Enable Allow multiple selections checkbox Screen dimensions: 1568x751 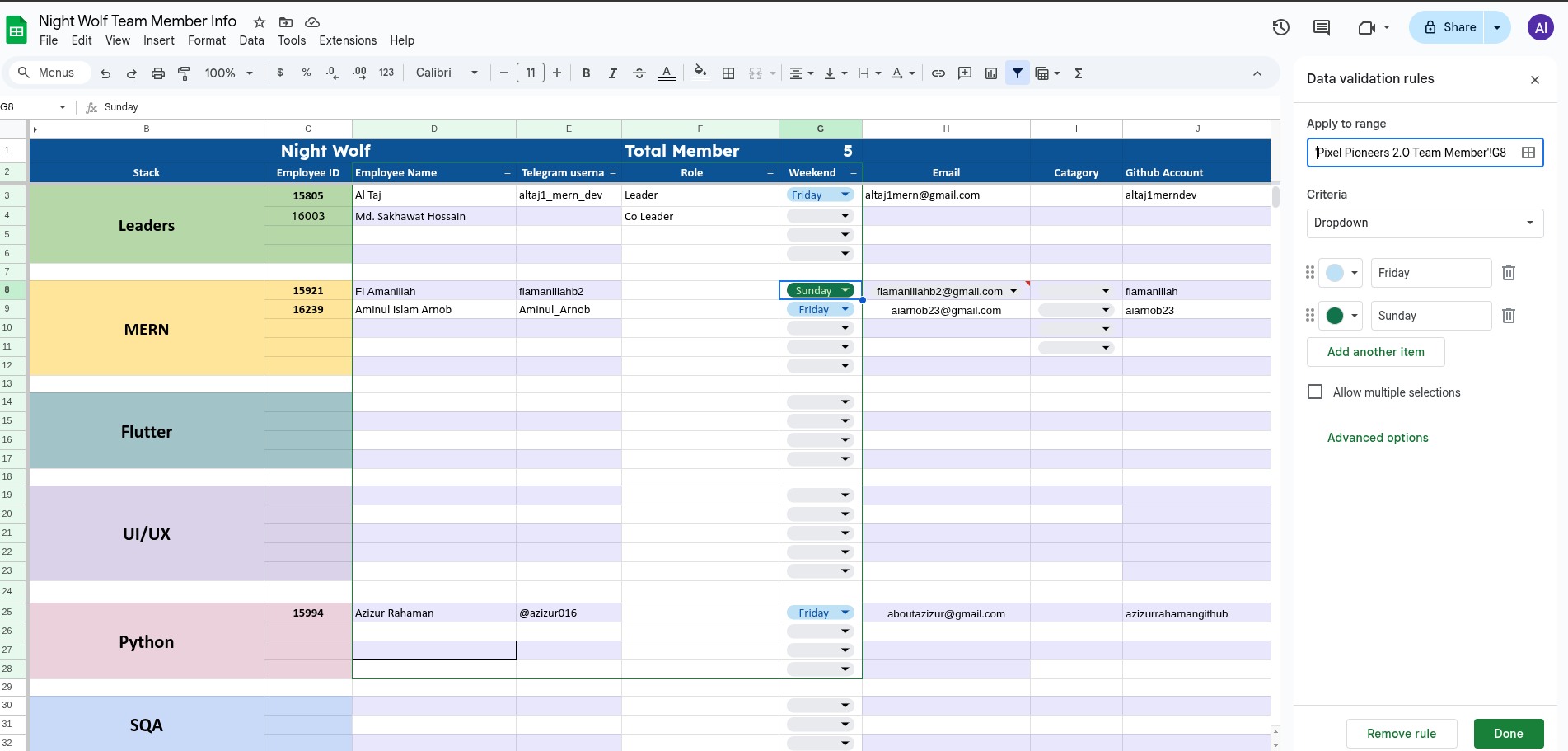click(x=1315, y=392)
